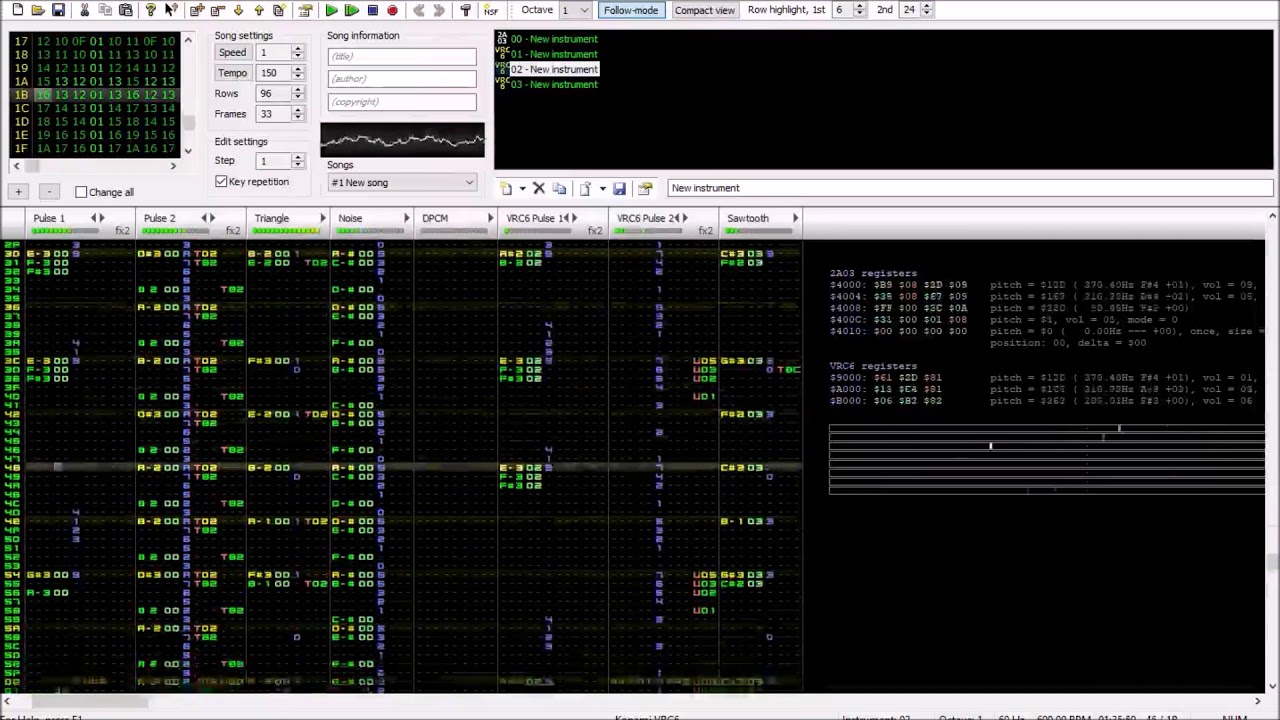Copy the selected pattern data
This screenshot has height=720, width=1280.
coord(105,10)
